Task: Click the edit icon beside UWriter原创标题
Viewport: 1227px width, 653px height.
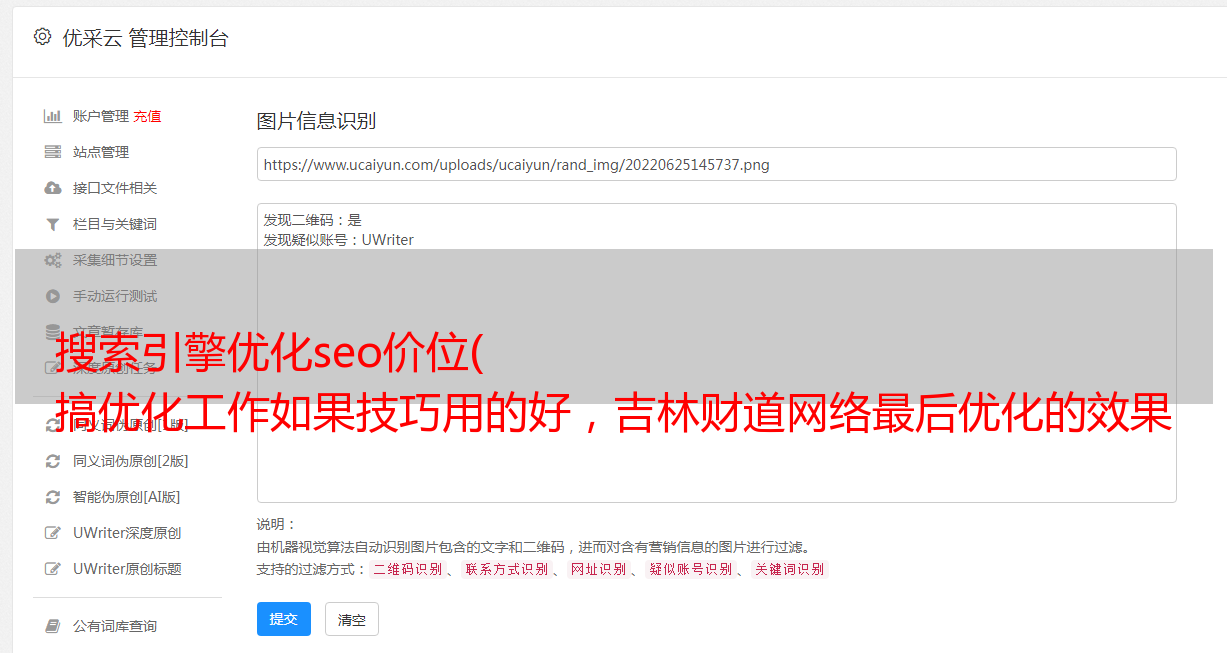Action: point(53,569)
